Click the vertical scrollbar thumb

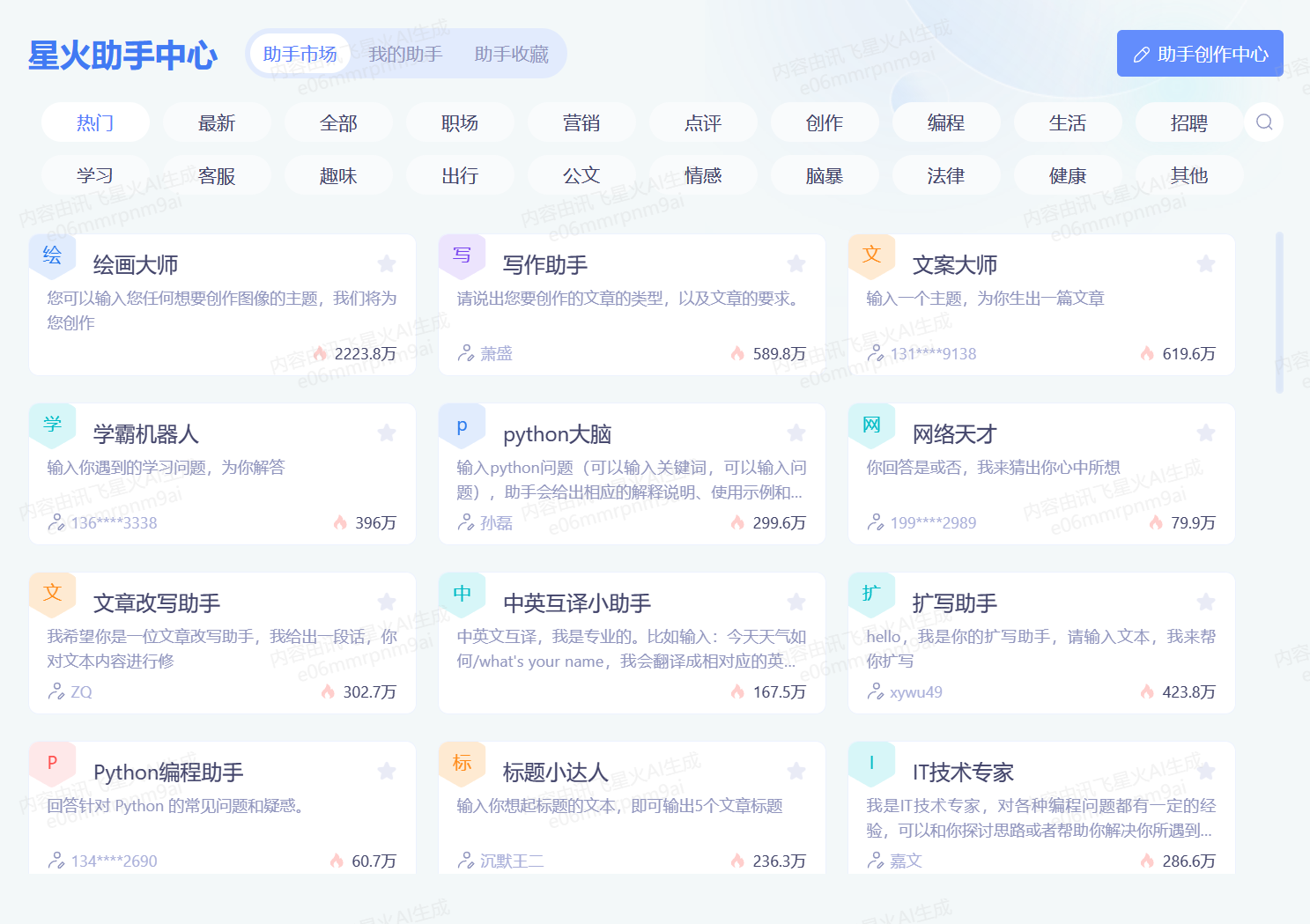coord(1279,312)
